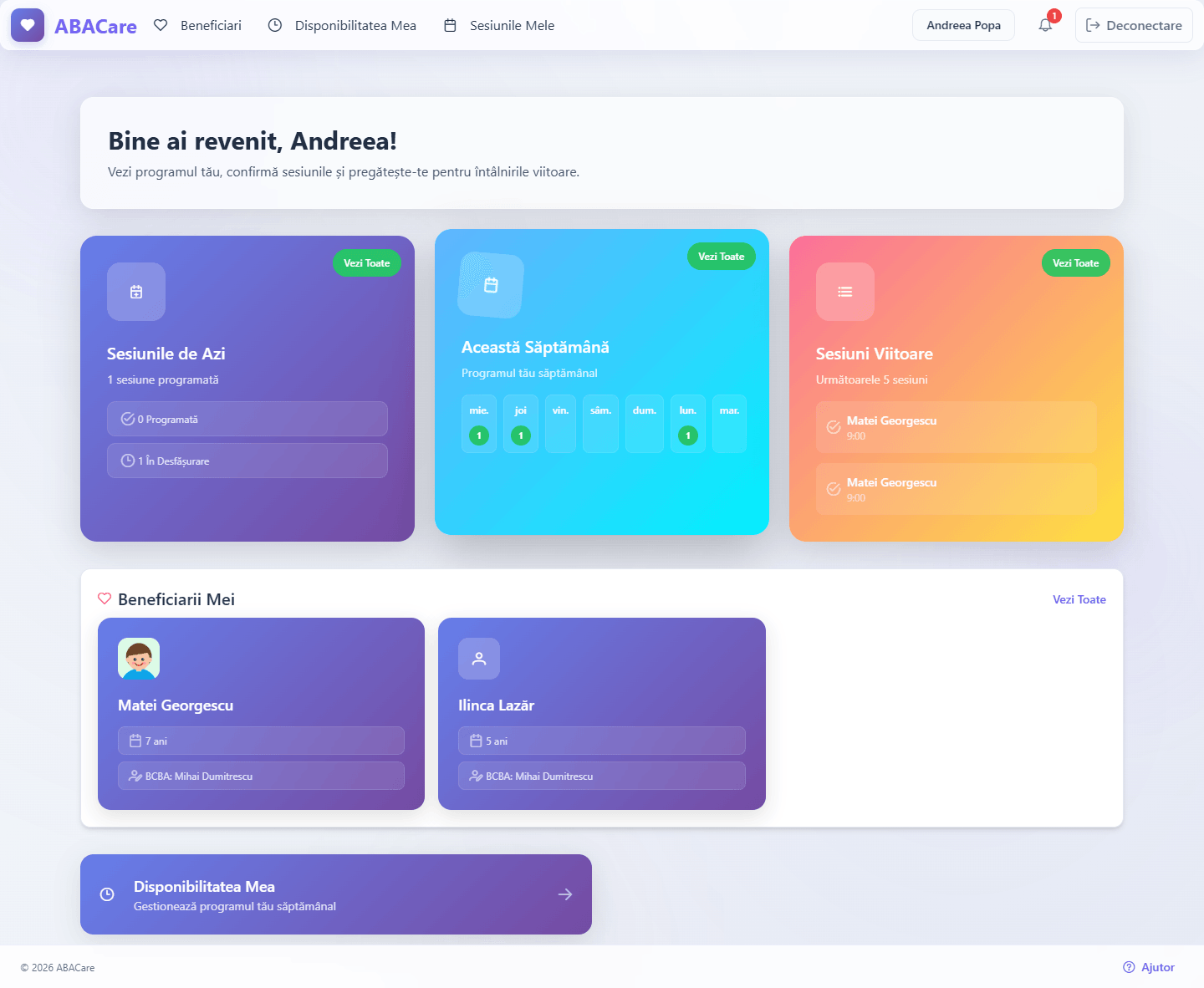Select the lun. day in weekly schedule
The height and width of the screenshot is (988, 1204).
pyautogui.click(x=688, y=424)
